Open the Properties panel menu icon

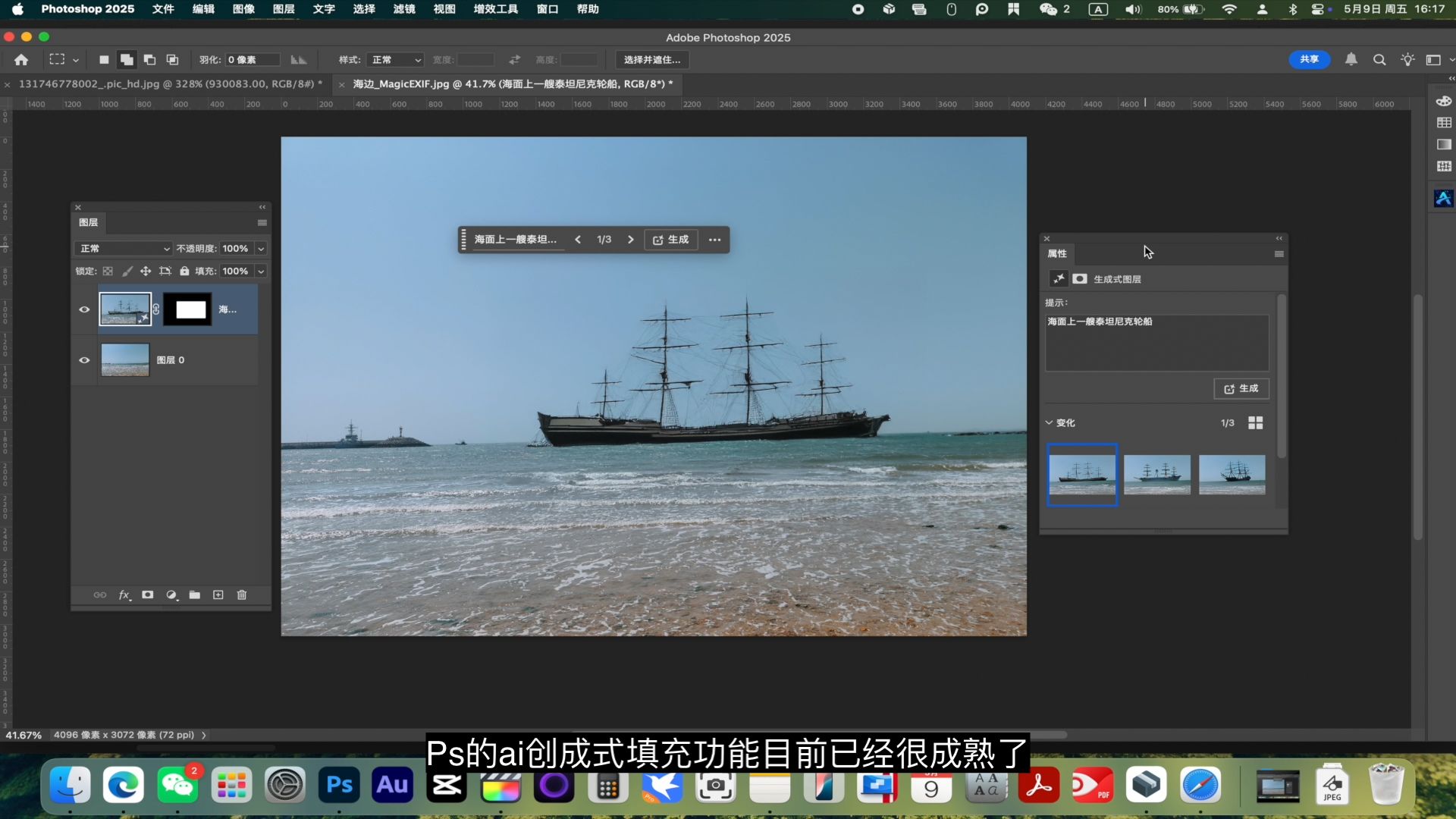pos(1279,254)
